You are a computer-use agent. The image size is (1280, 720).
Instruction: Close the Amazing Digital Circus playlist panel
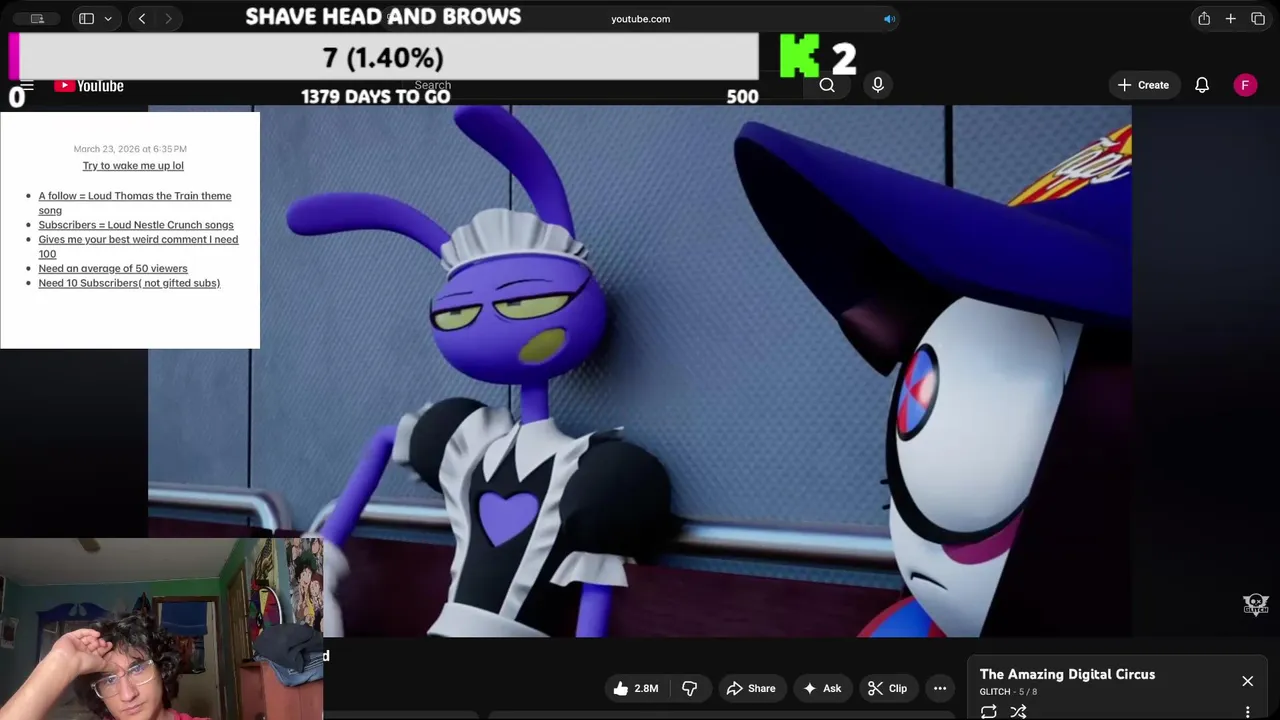click(1247, 681)
